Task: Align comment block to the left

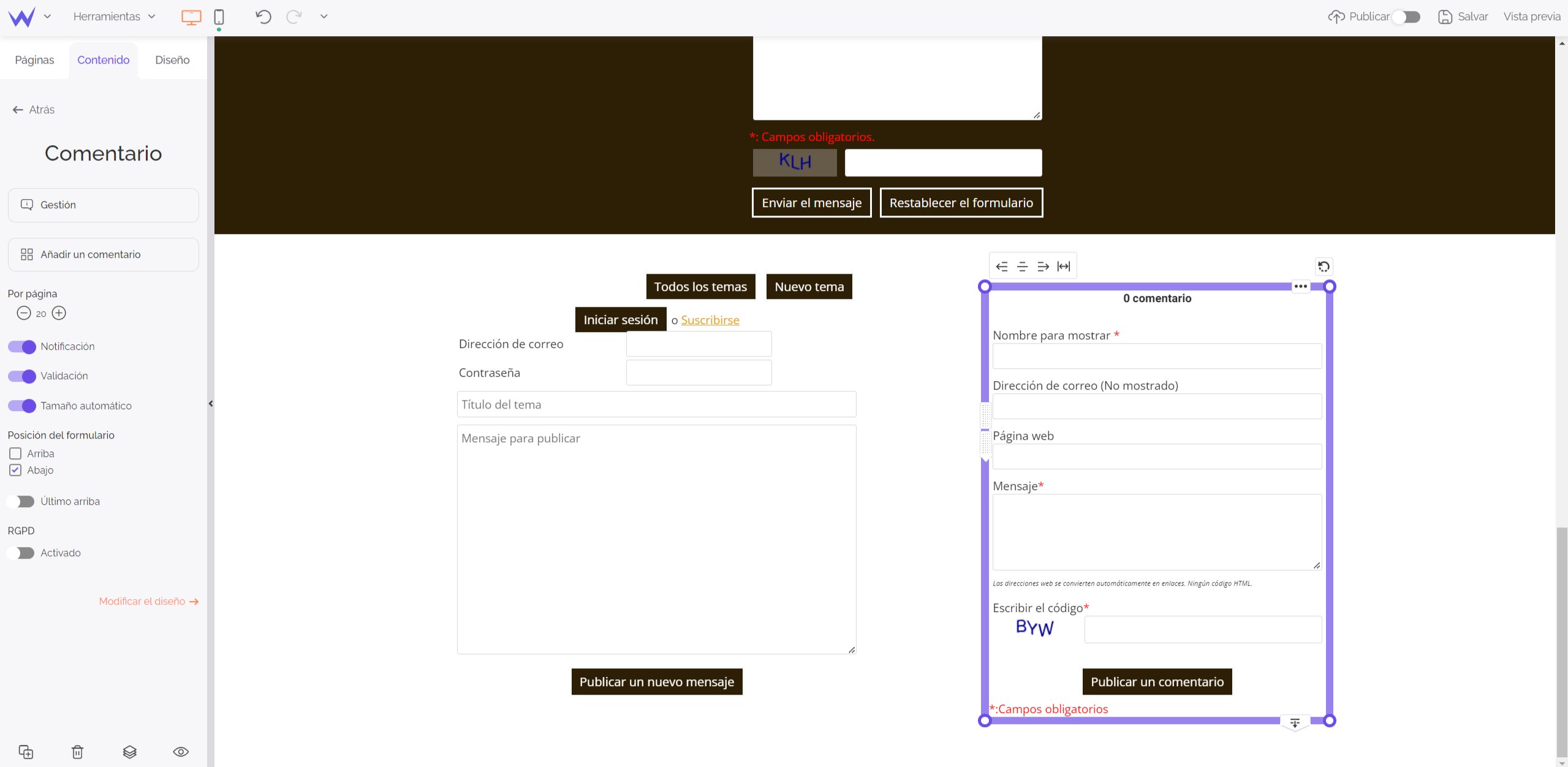Action: click(x=1002, y=266)
